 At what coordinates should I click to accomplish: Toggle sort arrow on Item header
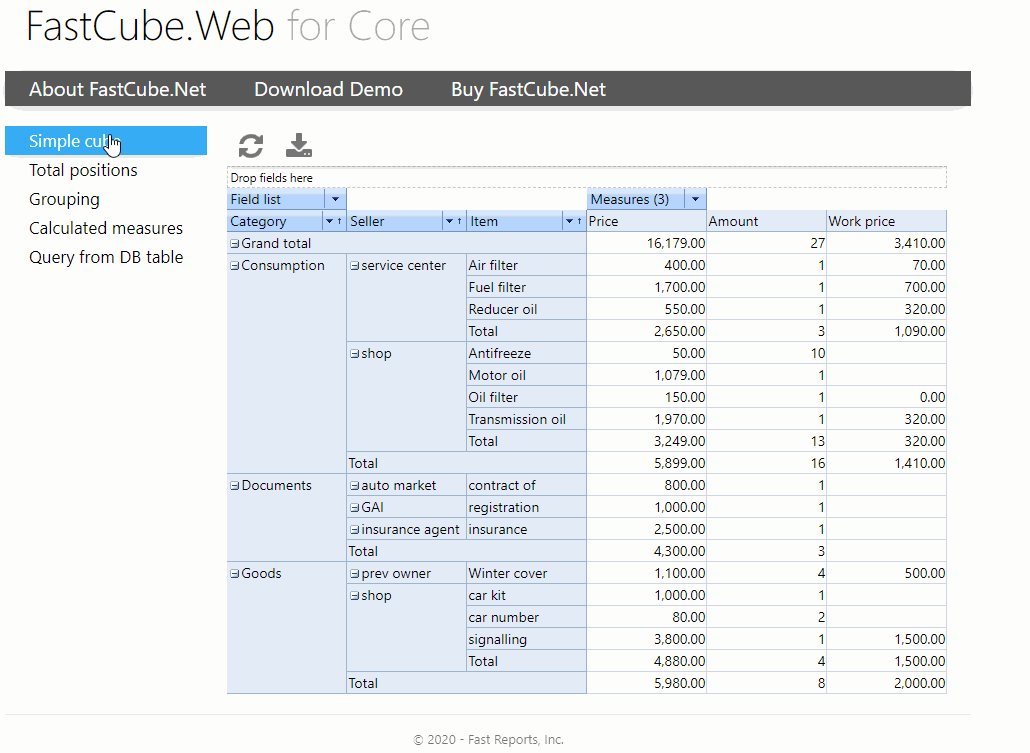[579, 221]
